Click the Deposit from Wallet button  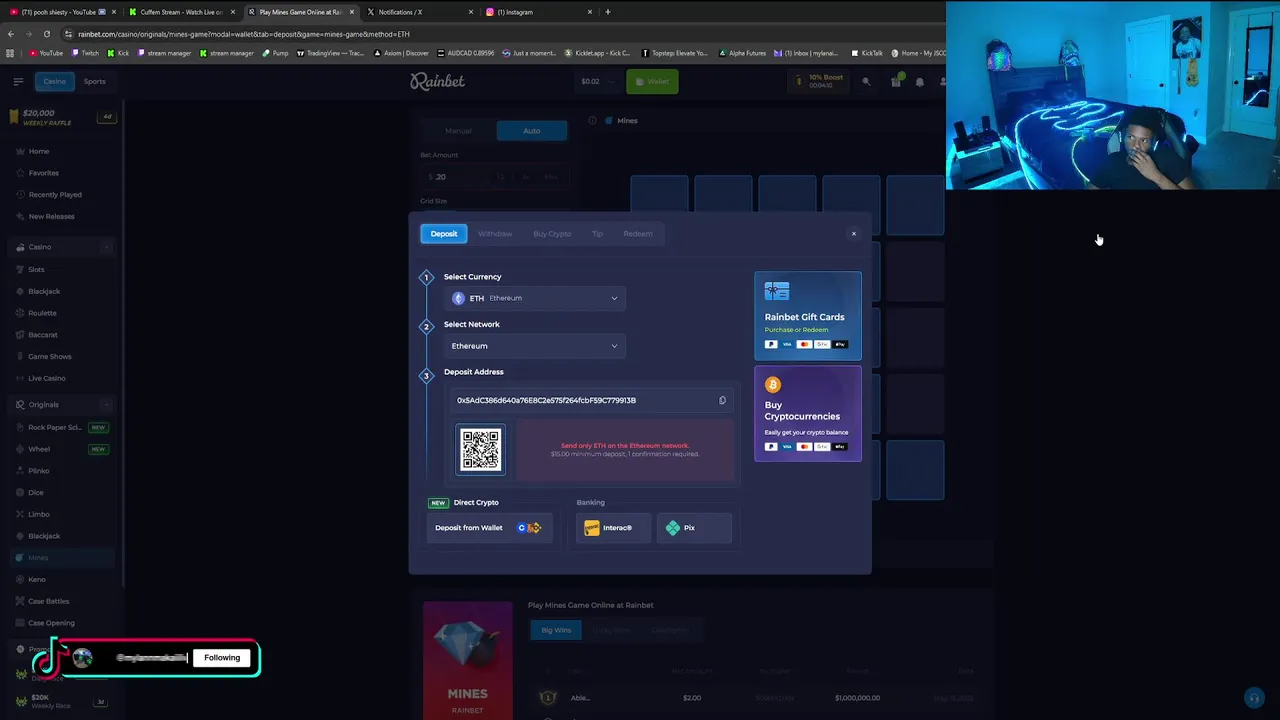489,528
